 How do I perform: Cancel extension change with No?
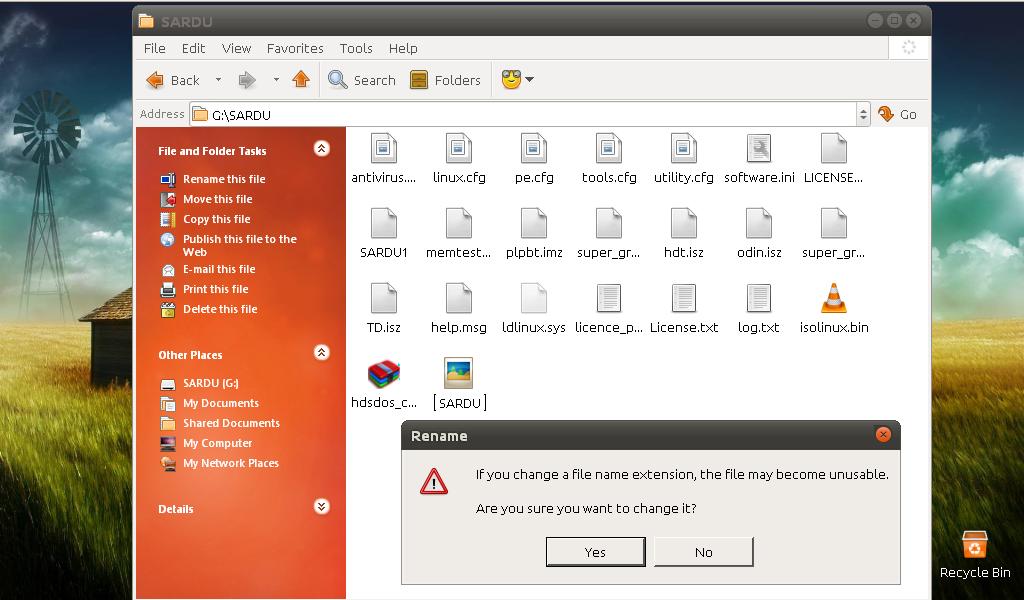click(x=703, y=552)
